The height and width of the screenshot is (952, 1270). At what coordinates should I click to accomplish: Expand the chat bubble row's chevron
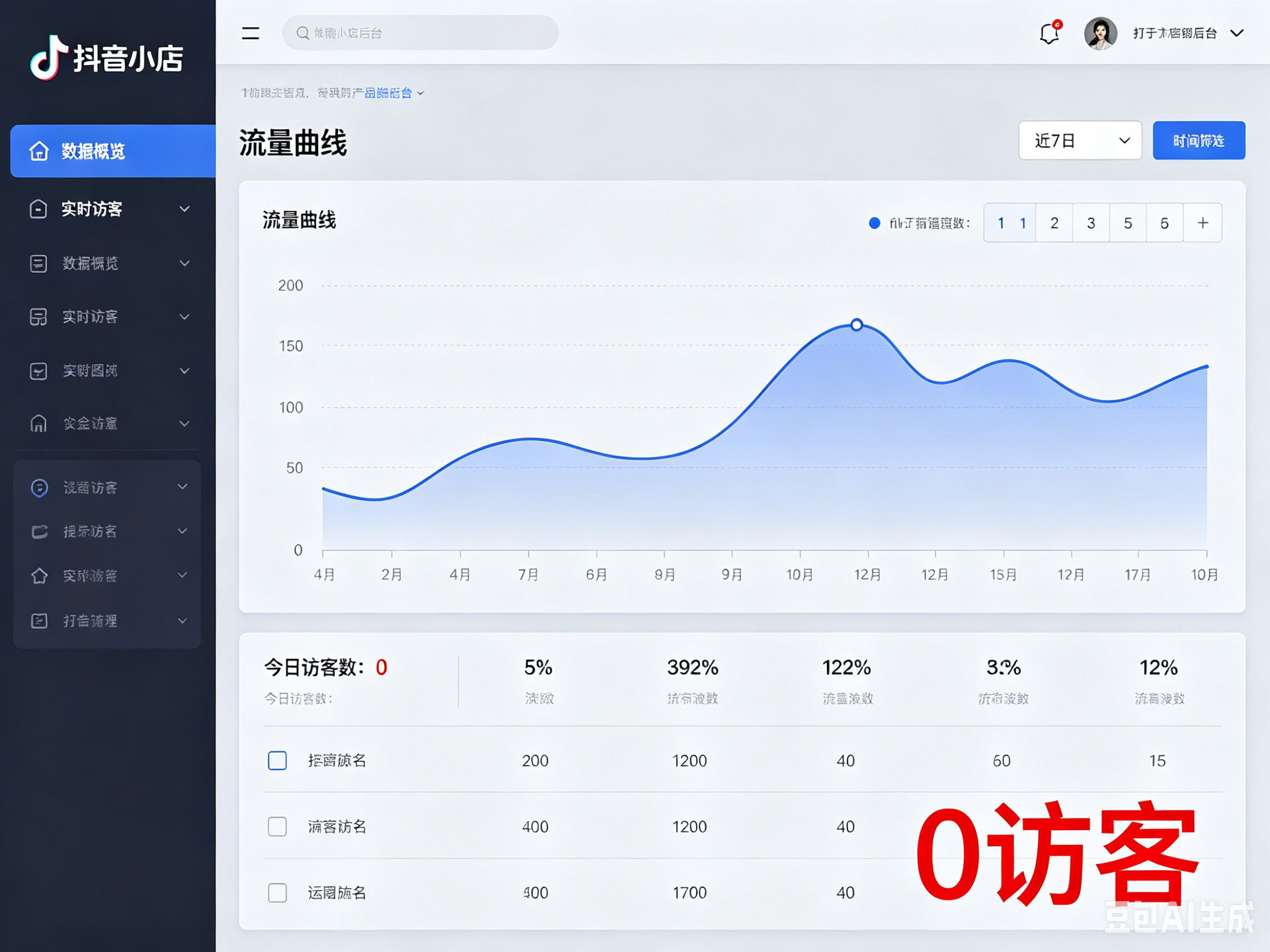(183, 486)
